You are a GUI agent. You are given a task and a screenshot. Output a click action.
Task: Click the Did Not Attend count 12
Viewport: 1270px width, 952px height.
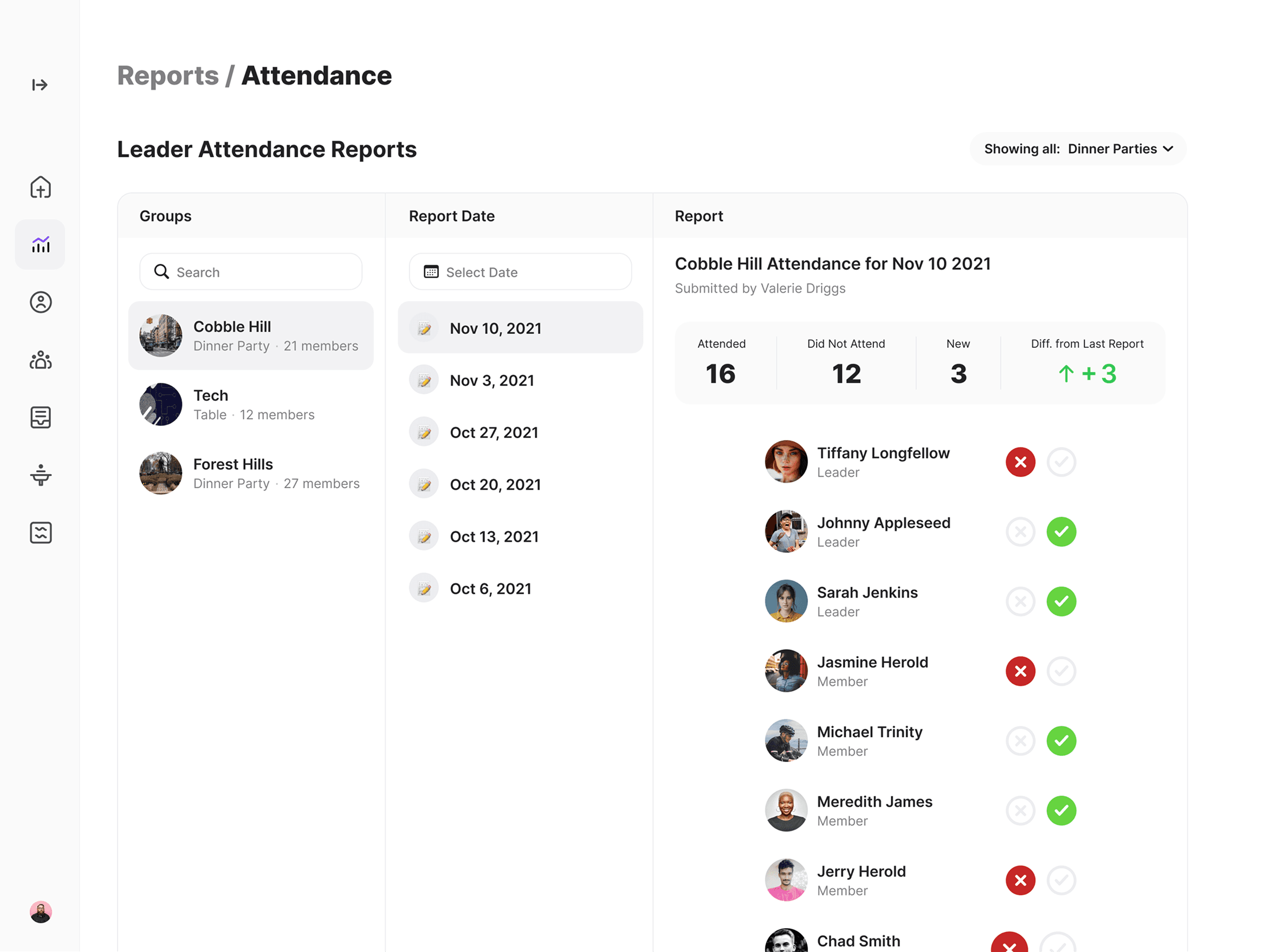click(846, 374)
